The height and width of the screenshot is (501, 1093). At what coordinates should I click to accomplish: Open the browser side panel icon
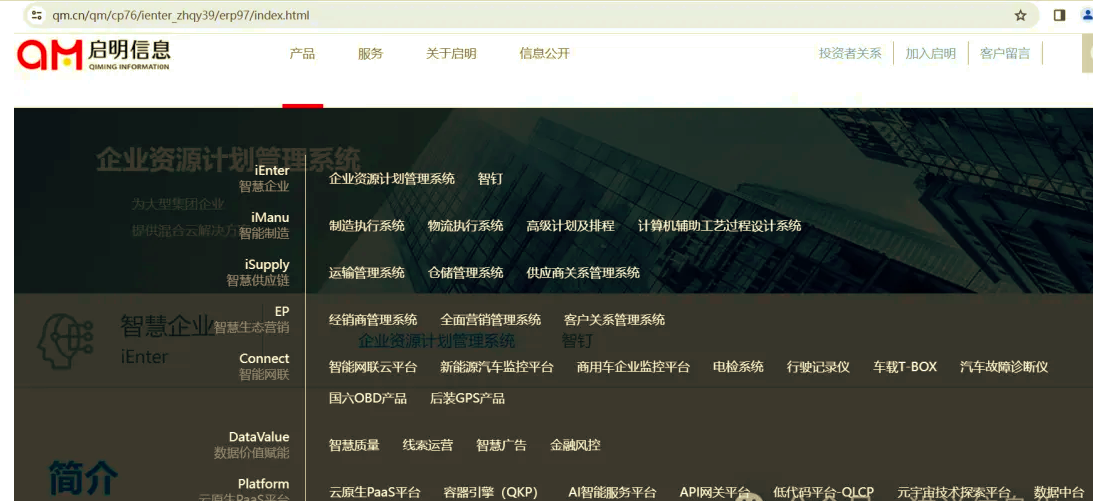(x=1059, y=15)
